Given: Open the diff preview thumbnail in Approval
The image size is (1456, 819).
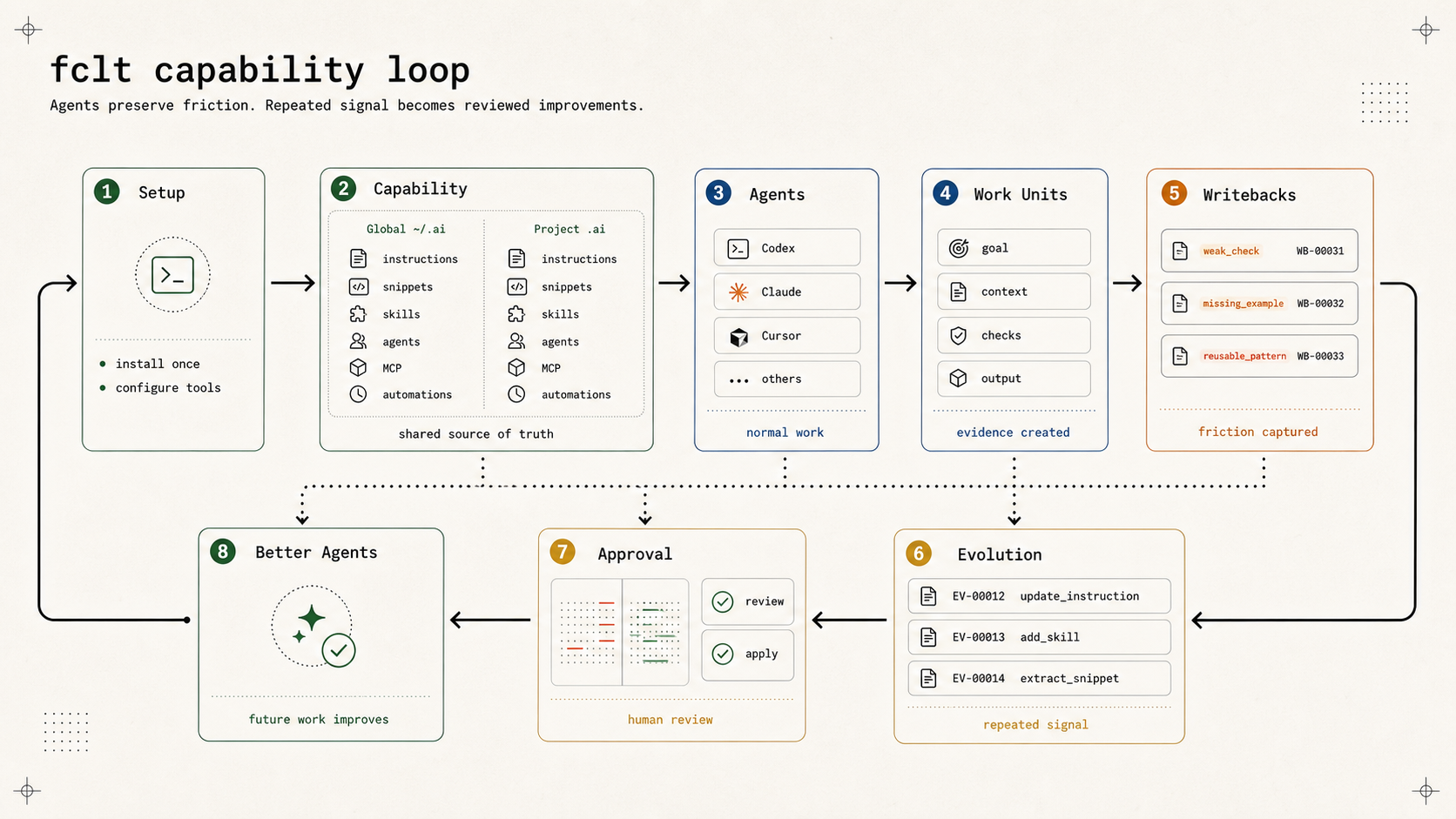Looking at the screenshot, I should pos(620,632).
